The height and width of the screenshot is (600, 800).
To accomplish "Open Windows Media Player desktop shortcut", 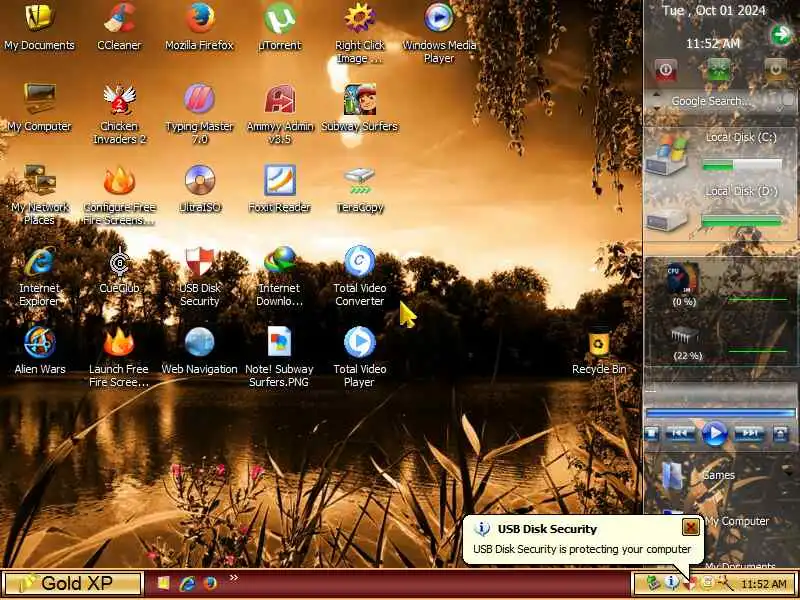I will click(x=439, y=33).
